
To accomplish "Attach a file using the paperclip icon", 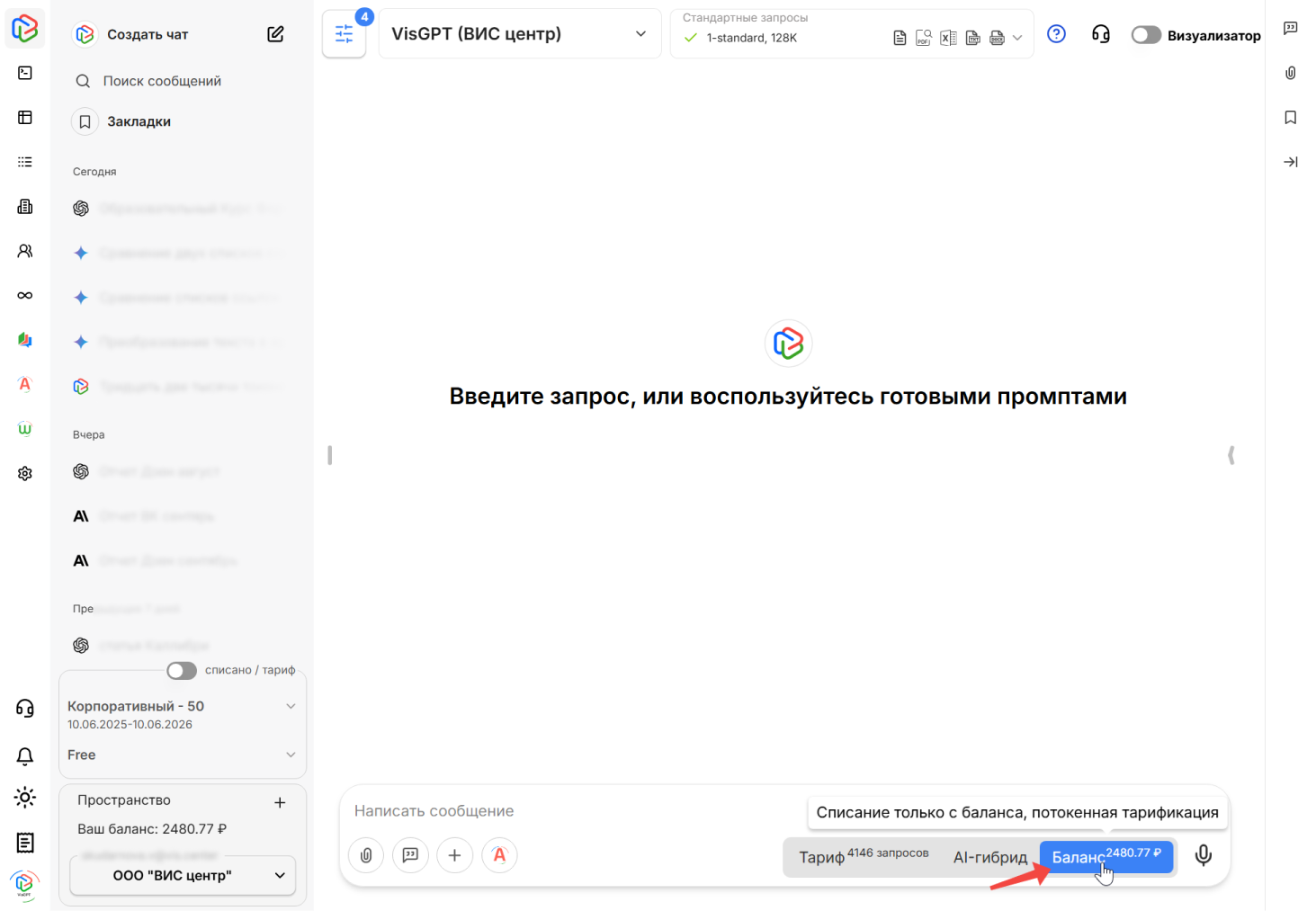I will pos(366,855).
